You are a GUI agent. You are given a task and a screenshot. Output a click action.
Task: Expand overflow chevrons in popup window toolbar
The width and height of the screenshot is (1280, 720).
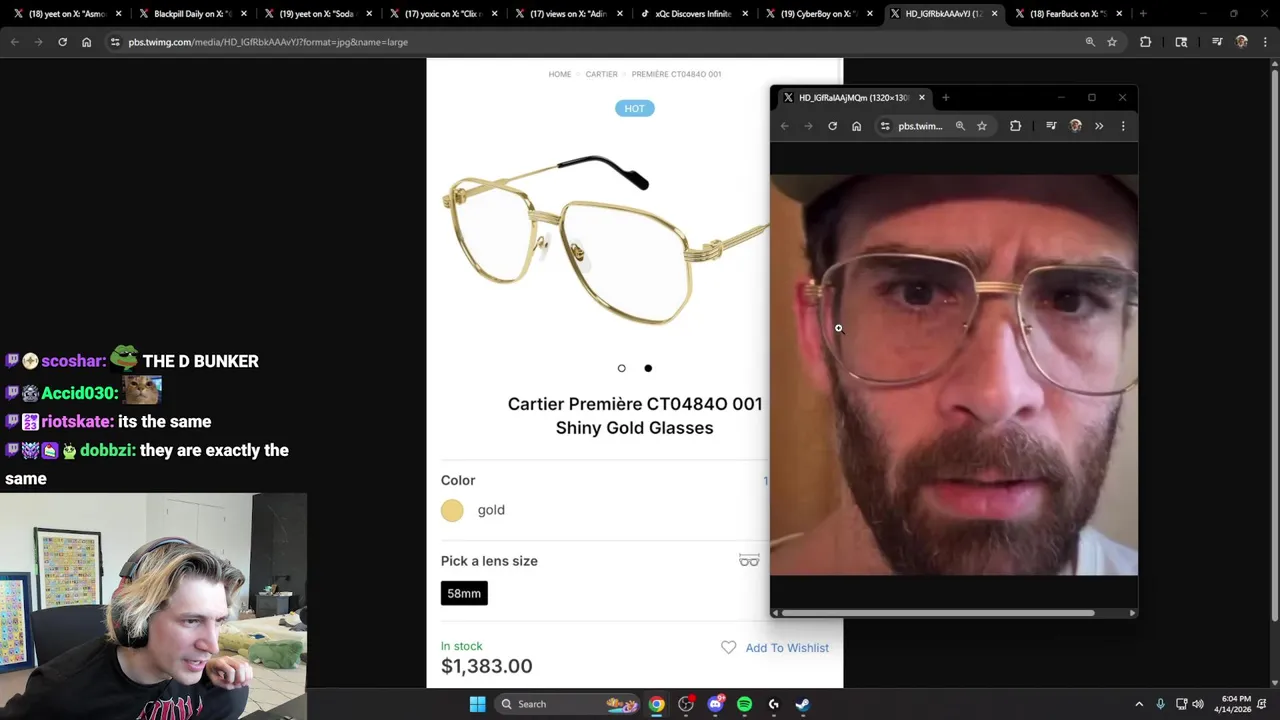[x=1099, y=126]
